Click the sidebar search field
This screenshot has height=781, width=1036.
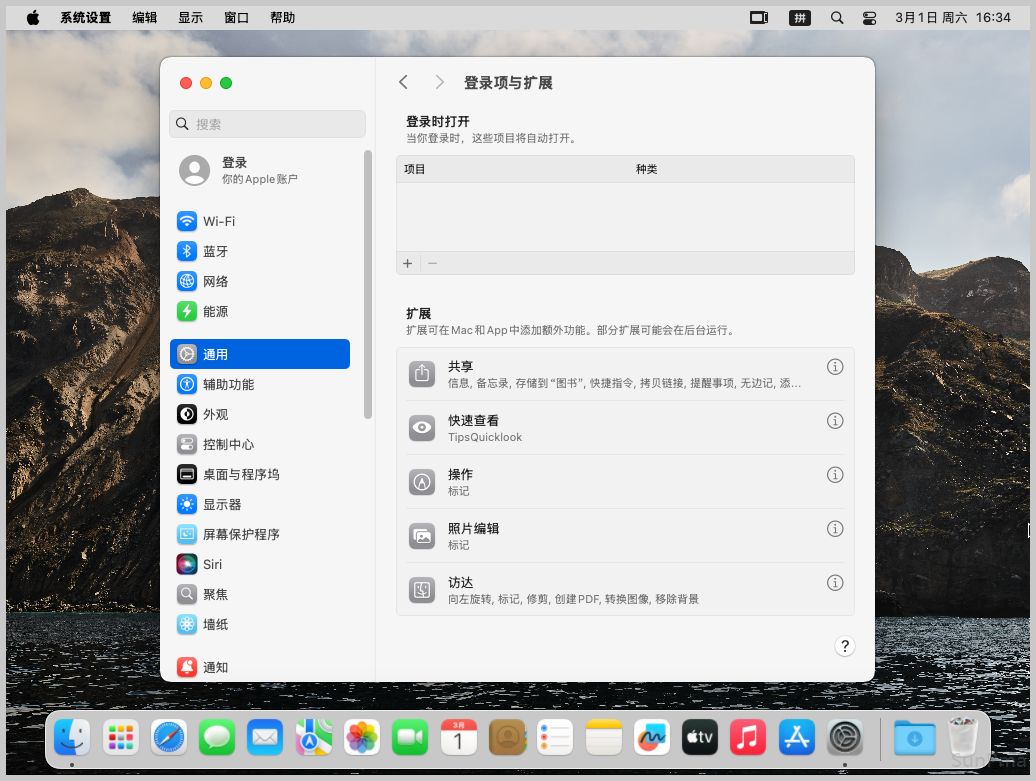coord(268,124)
